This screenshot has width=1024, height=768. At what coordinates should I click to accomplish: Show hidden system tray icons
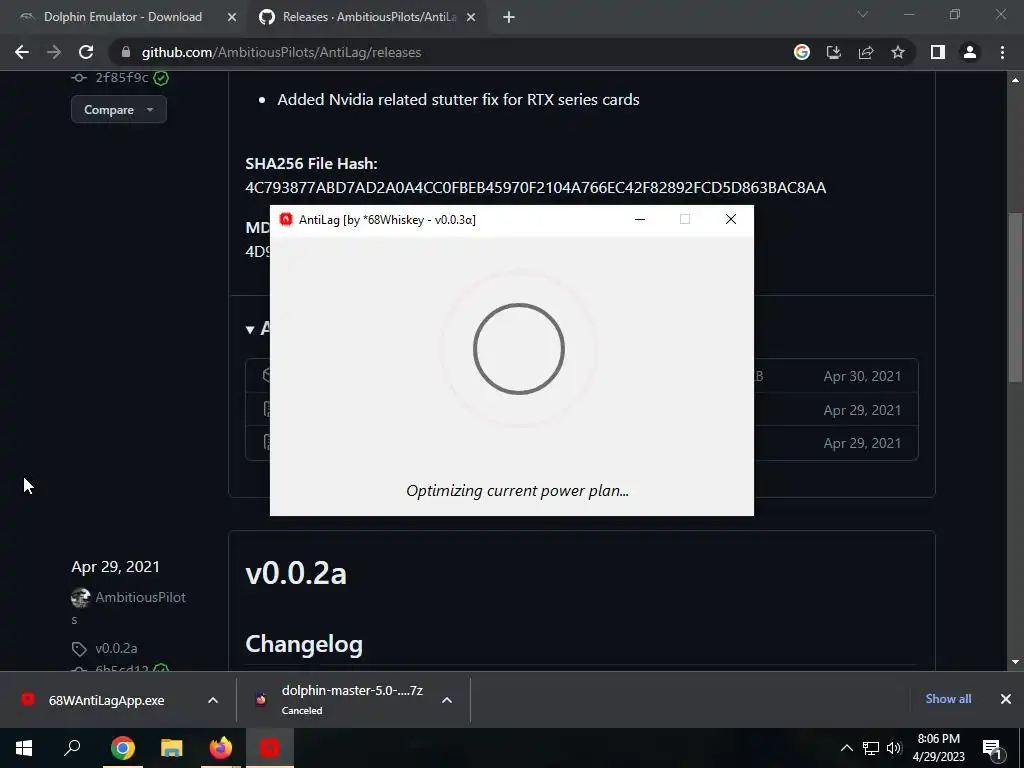pyautogui.click(x=846, y=748)
